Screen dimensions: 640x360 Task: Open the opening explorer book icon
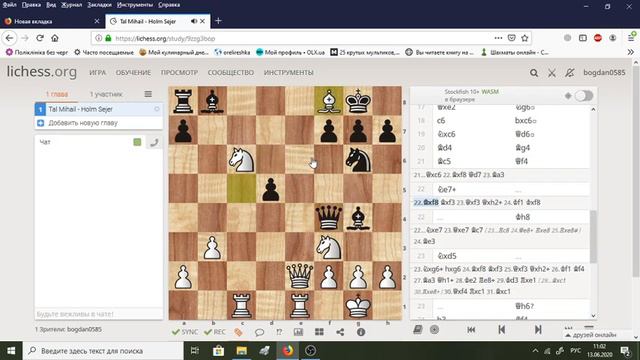click(418, 329)
